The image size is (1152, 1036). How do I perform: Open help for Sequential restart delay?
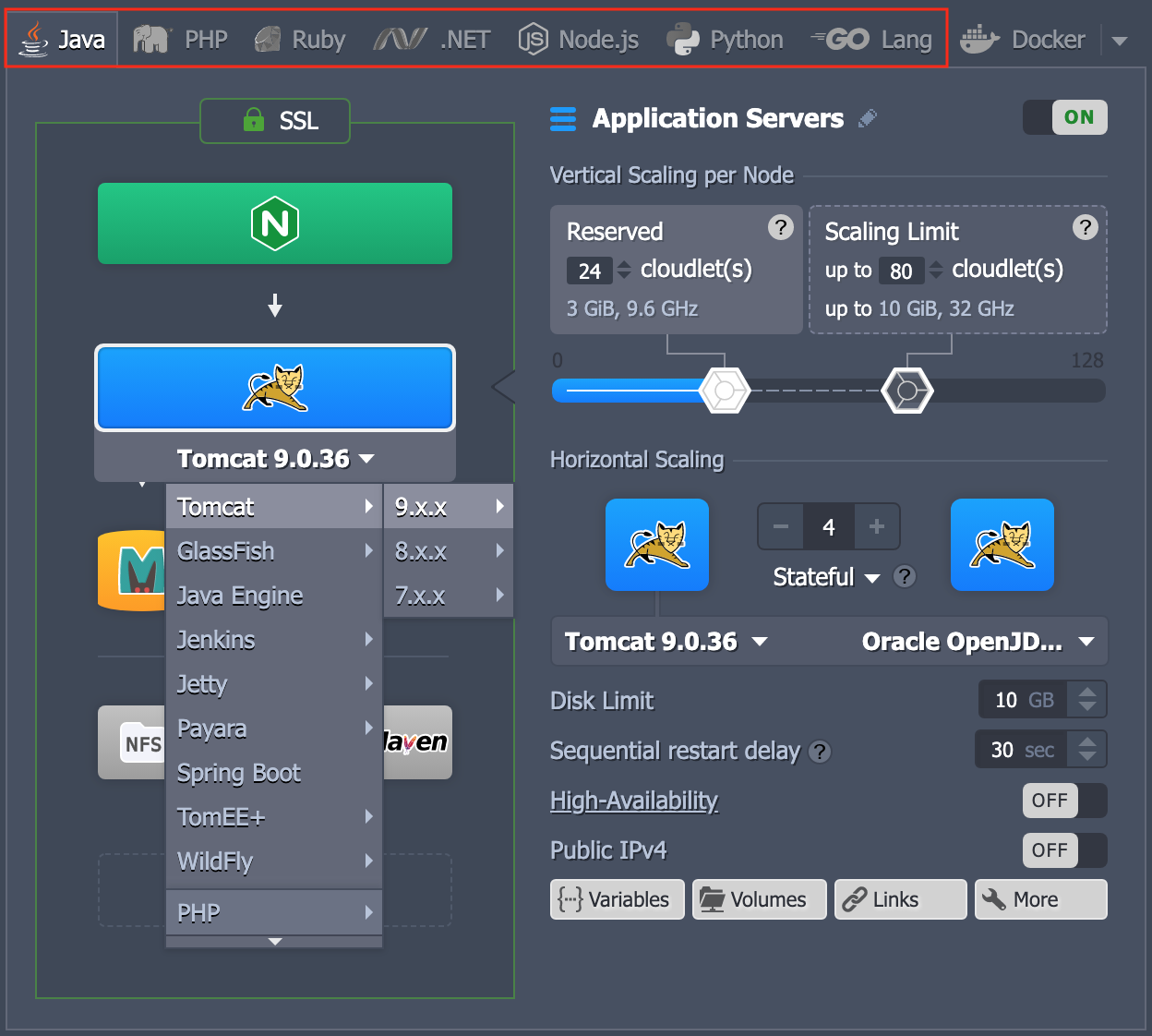(x=820, y=752)
